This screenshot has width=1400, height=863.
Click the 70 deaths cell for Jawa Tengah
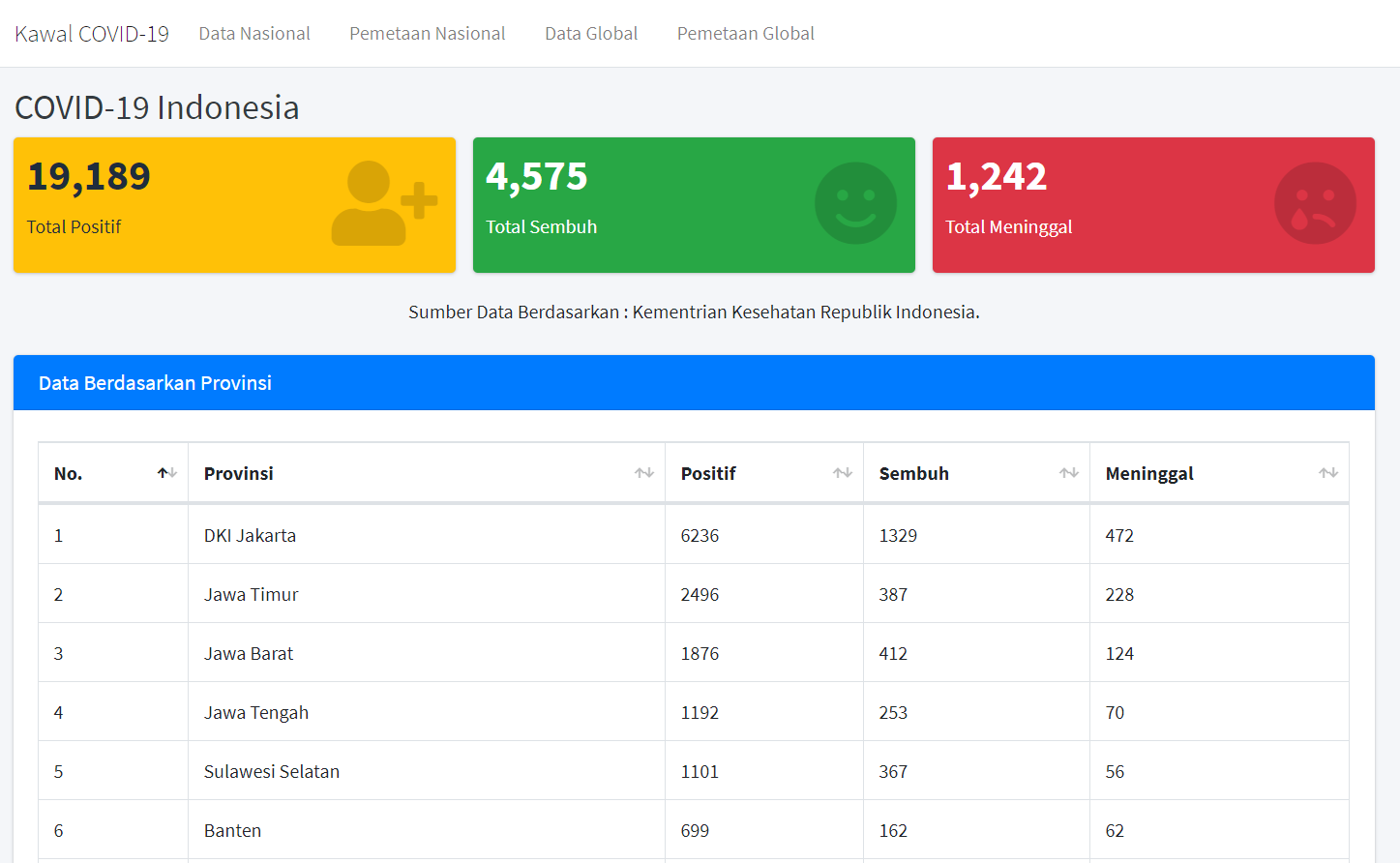tap(1219, 712)
